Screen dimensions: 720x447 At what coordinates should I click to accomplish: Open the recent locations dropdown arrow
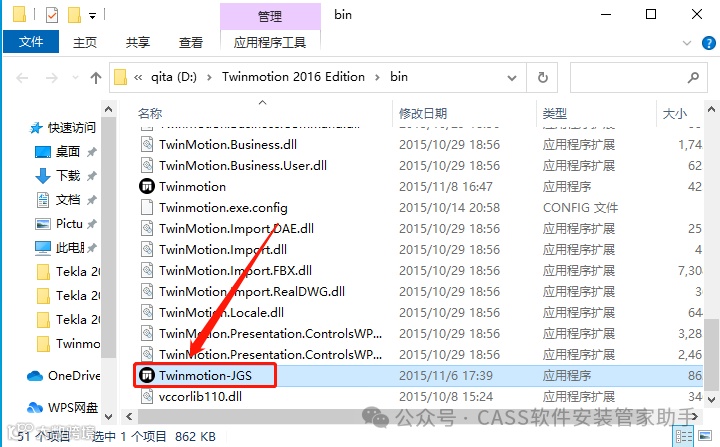tap(75, 78)
